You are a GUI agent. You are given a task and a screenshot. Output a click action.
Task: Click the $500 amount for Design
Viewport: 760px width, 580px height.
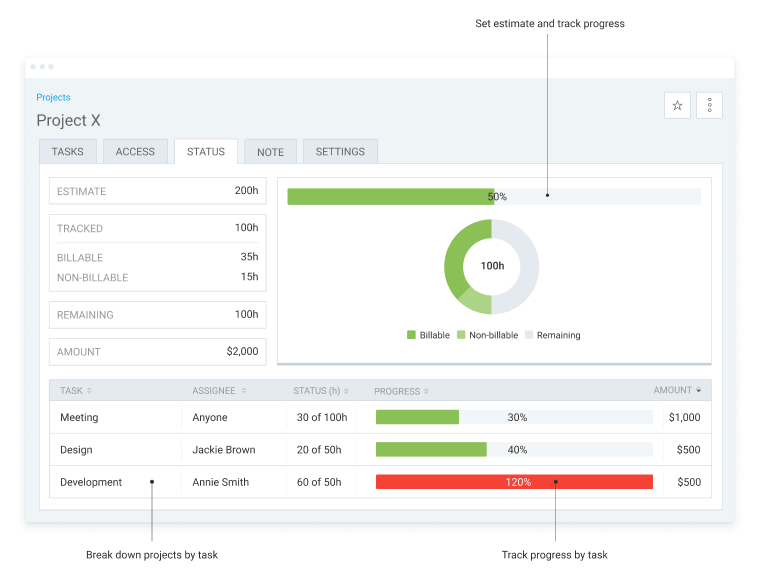pyautogui.click(x=689, y=450)
